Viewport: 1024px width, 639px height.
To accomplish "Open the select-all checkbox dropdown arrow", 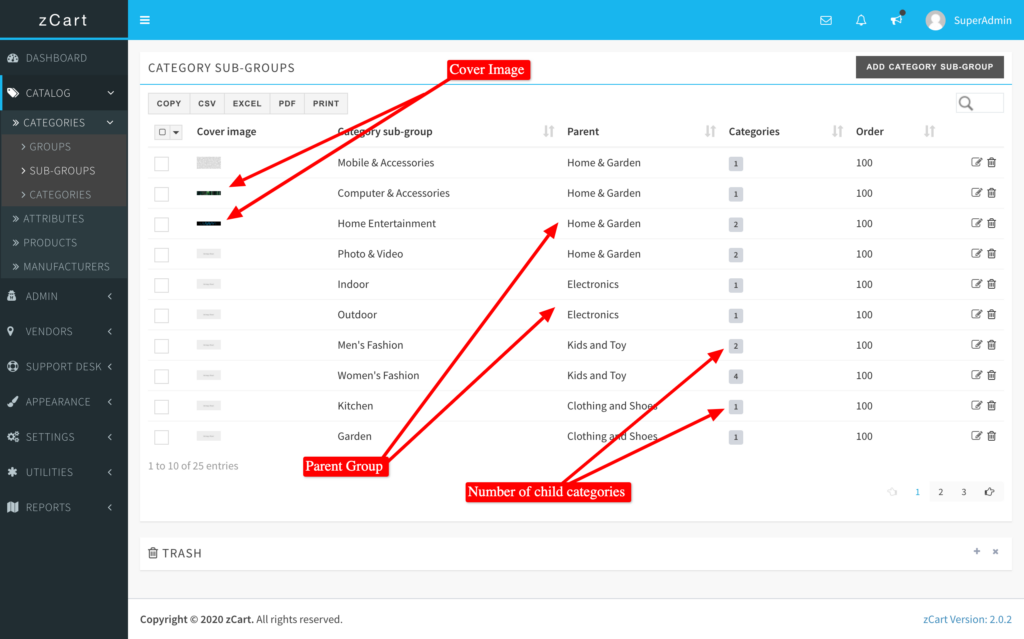I will pos(176,132).
